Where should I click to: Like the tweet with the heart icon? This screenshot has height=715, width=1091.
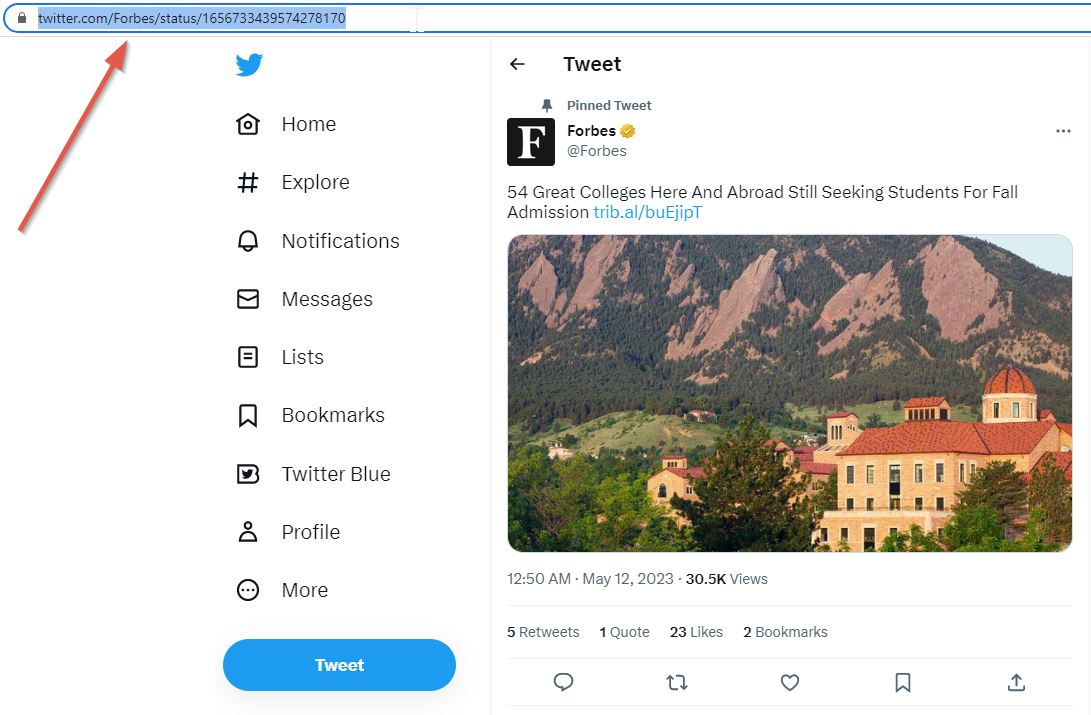(x=789, y=682)
